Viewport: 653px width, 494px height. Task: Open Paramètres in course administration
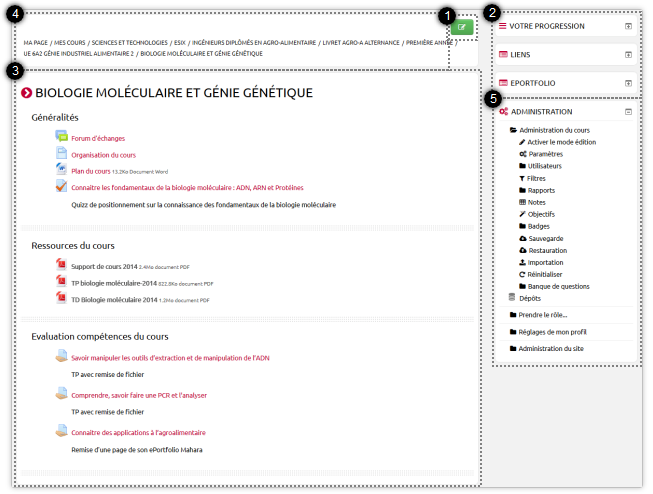[x=544, y=154]
